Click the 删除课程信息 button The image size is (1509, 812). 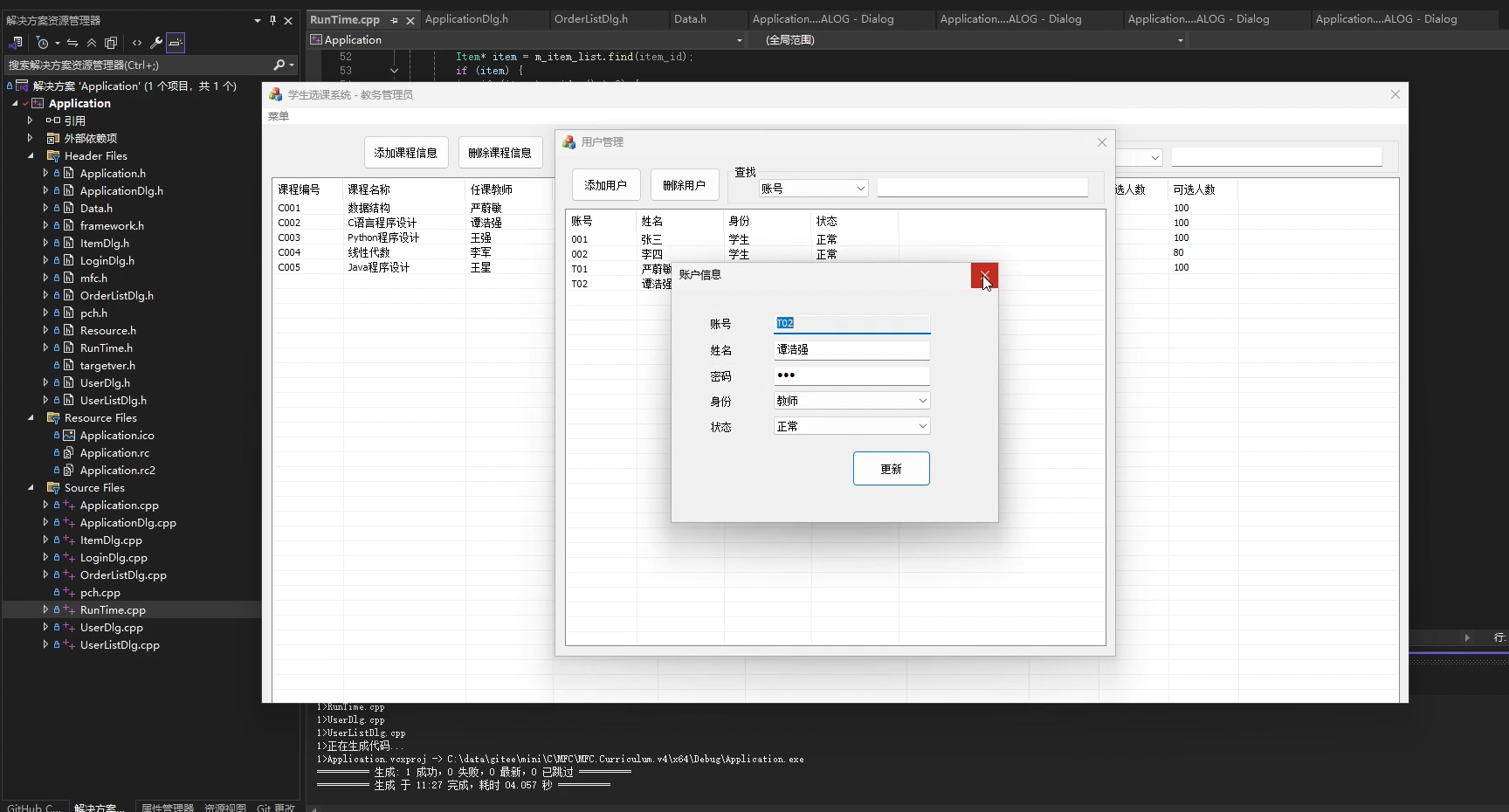500,153
